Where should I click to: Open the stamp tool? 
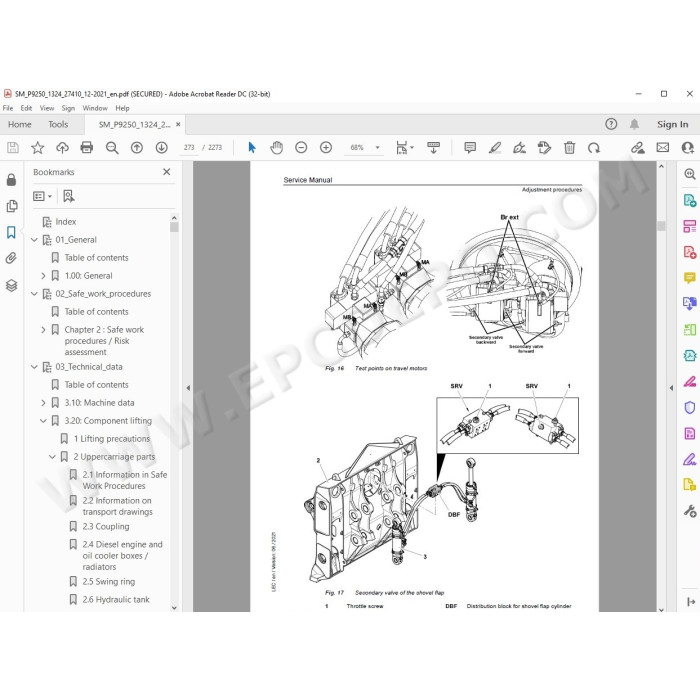pyautogui.click(x=544, y=147)
